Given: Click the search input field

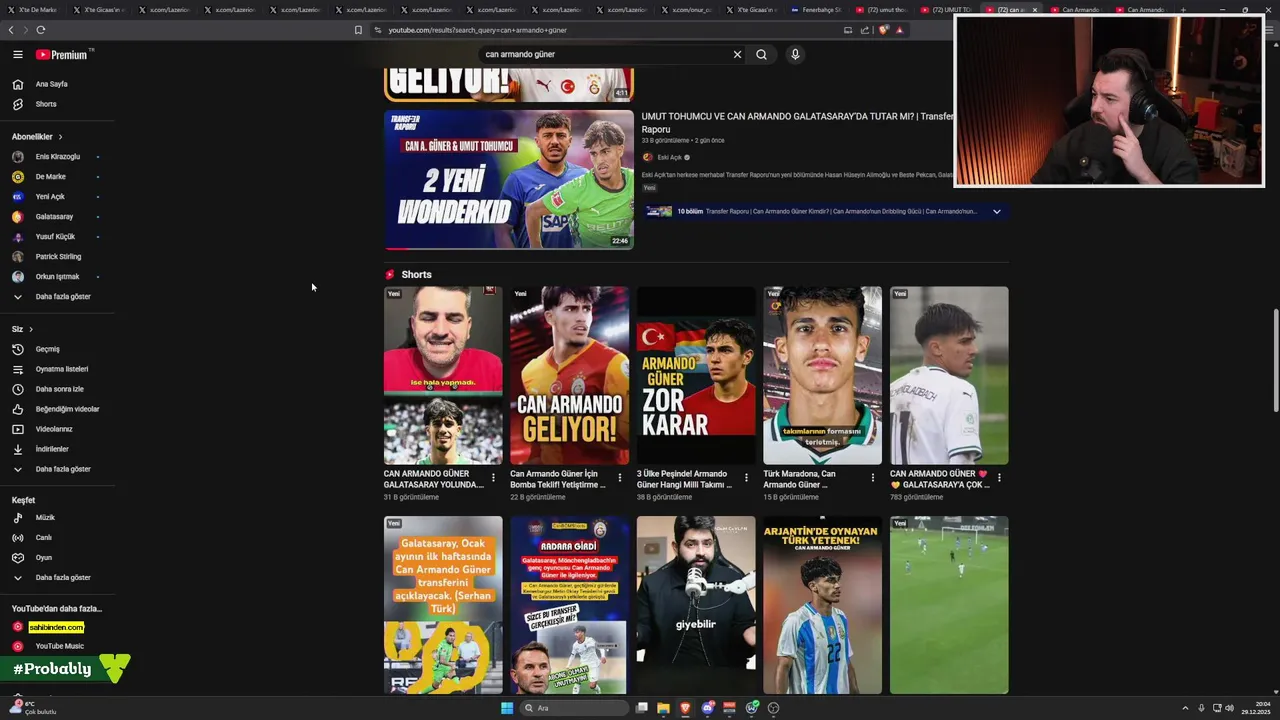Looking at the screenshot, I should 603,54.
